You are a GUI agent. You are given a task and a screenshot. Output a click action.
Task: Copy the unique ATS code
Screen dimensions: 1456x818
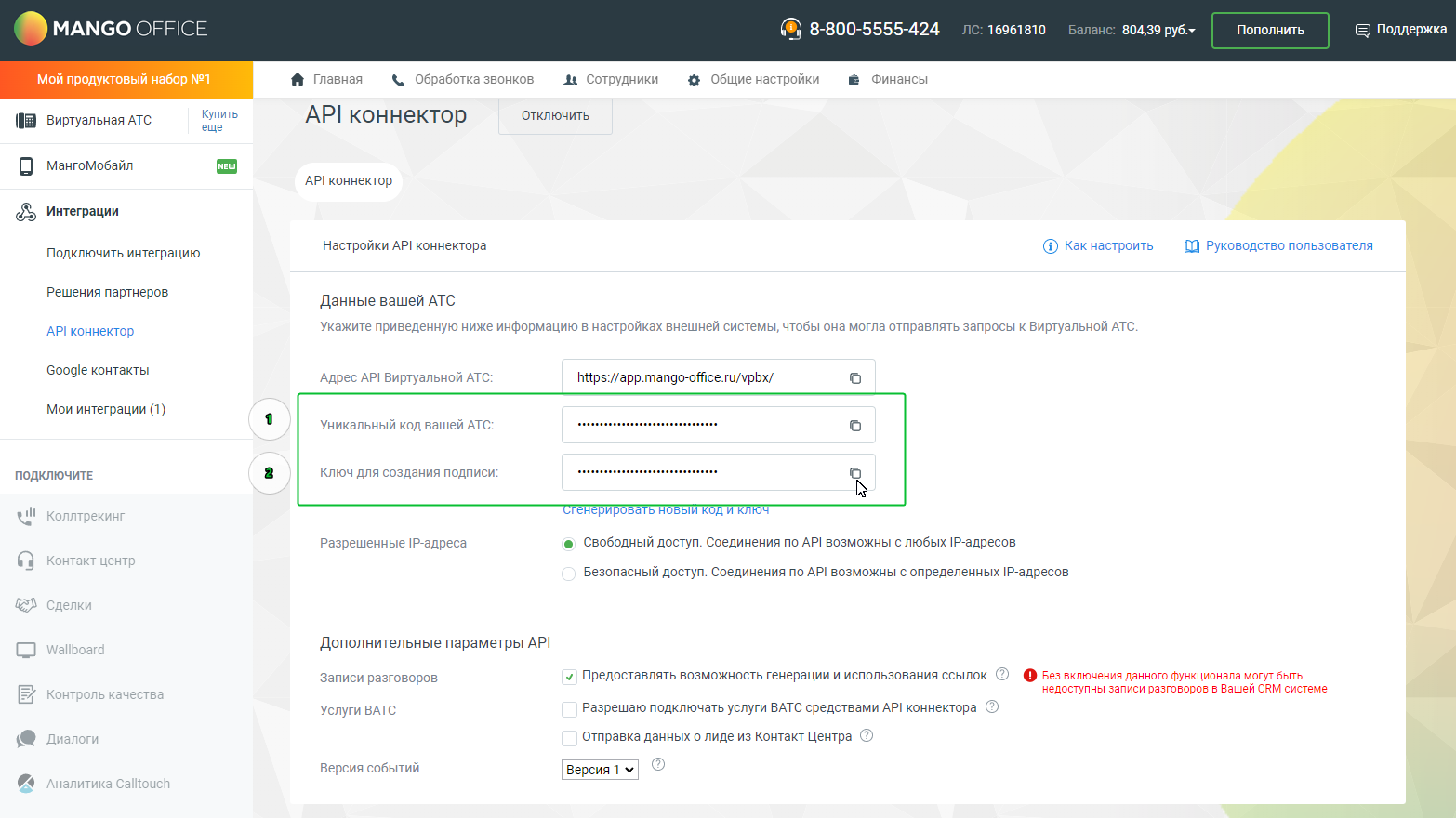pyautogui.click(x=854, y=426)
